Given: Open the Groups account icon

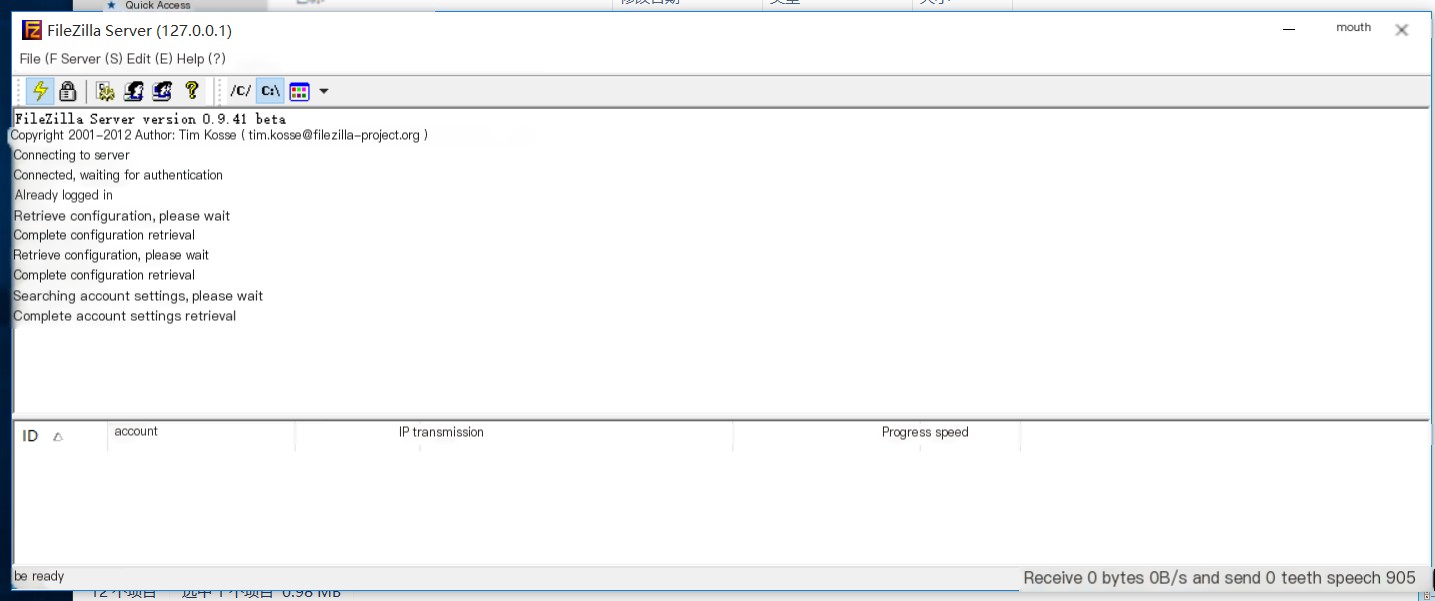Looking at the screenshot, I should pos(162,91).
